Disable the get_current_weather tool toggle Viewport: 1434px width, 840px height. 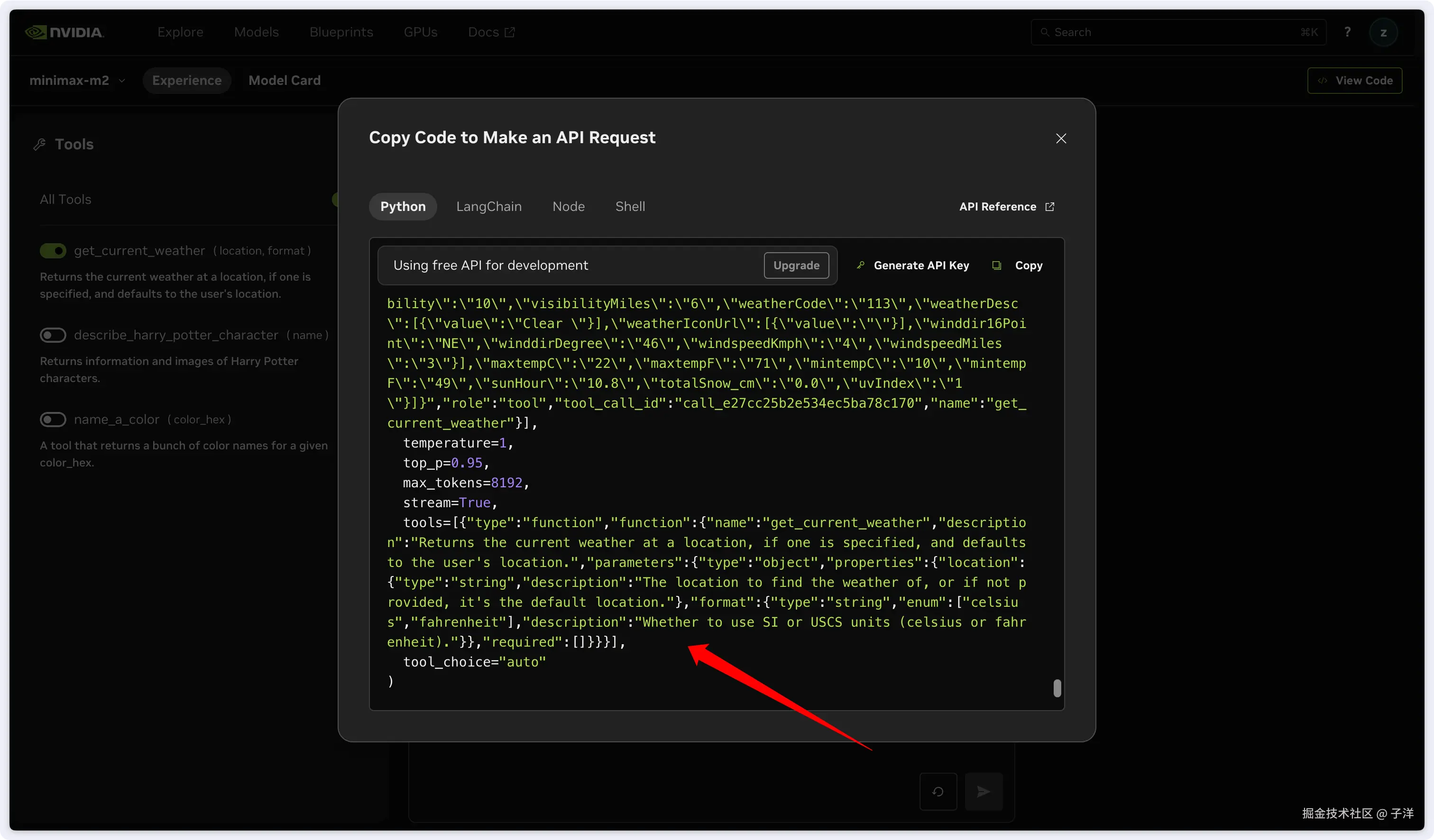click(x=53, y=251)
